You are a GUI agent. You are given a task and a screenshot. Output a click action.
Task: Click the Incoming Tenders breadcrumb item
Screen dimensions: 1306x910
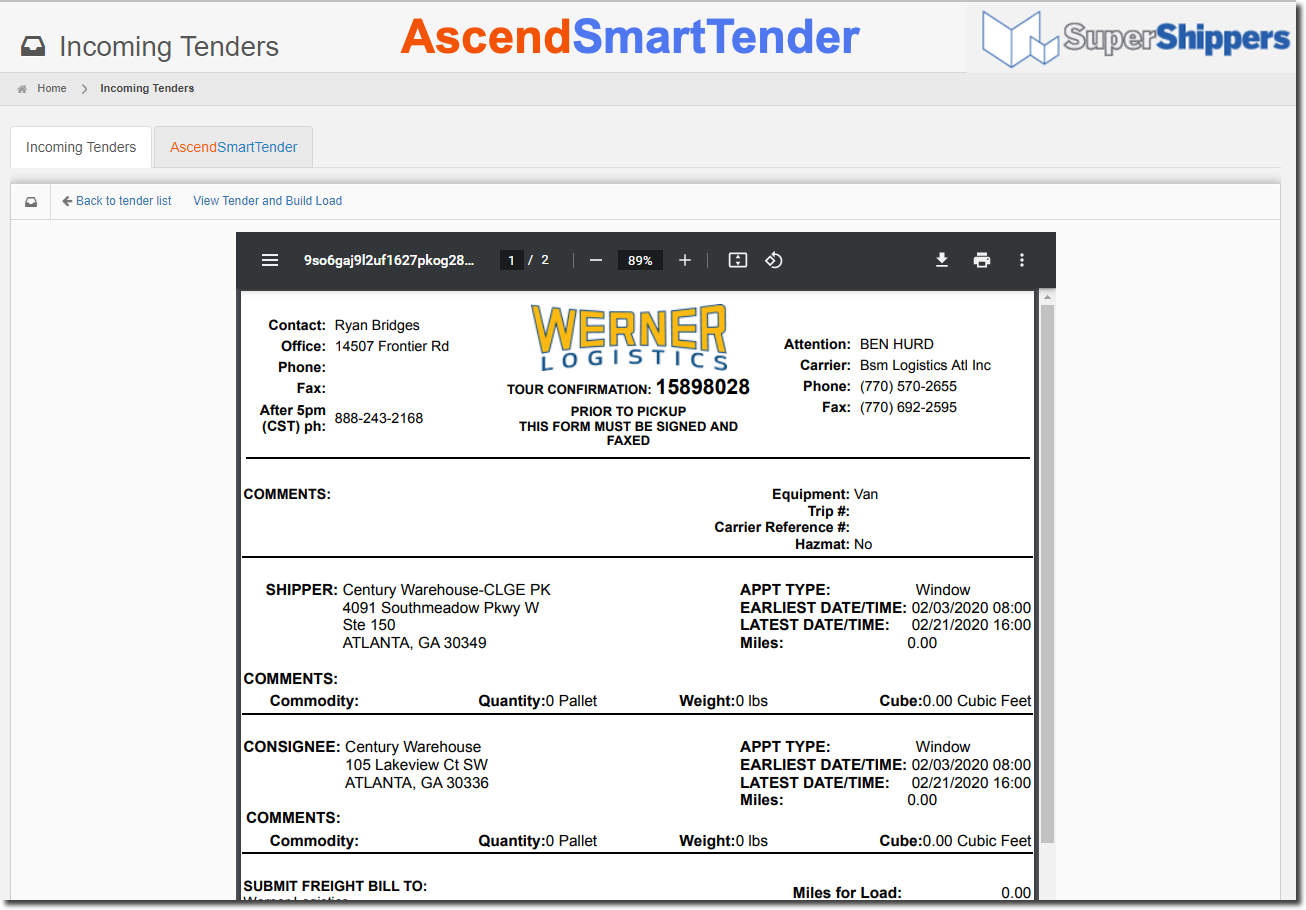click(147, 88)
